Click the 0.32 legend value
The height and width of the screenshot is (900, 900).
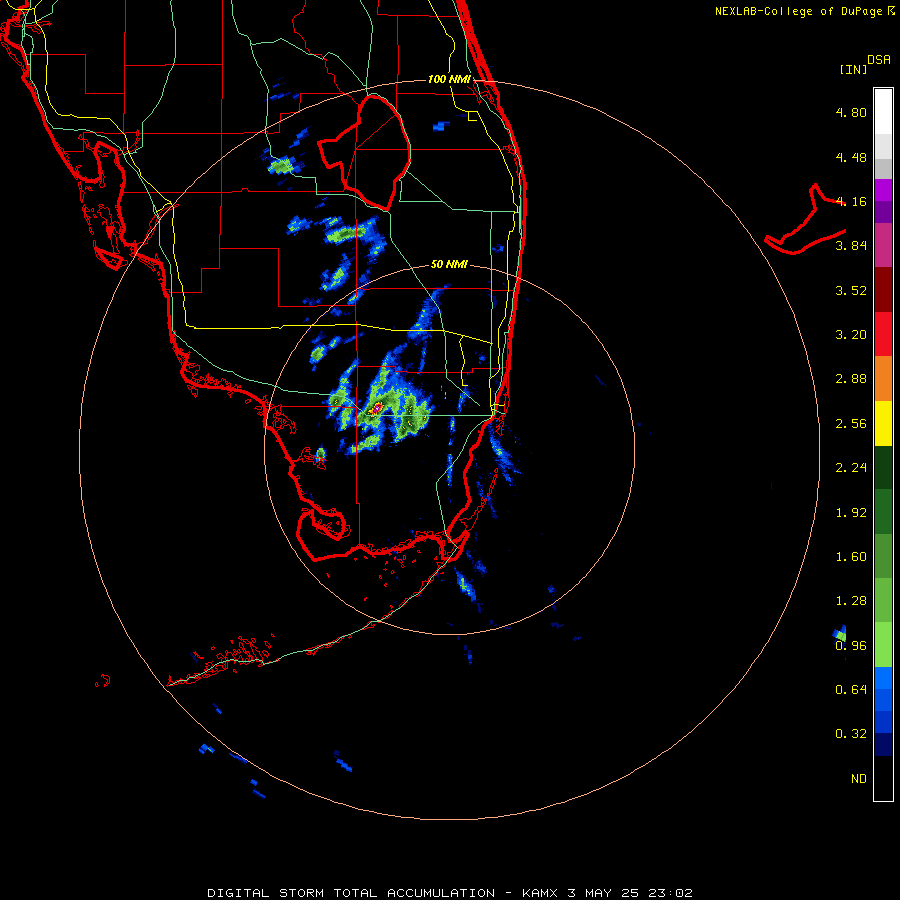(851, 734)
